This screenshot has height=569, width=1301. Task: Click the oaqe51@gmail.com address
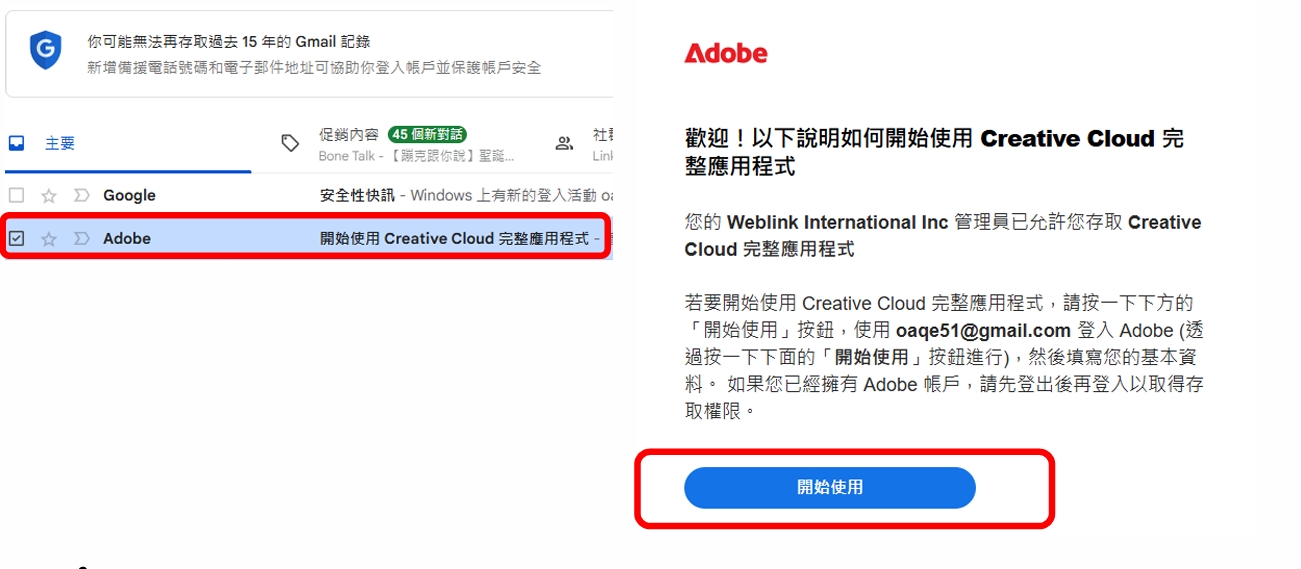pyautogui.click(x=983, y=330)
